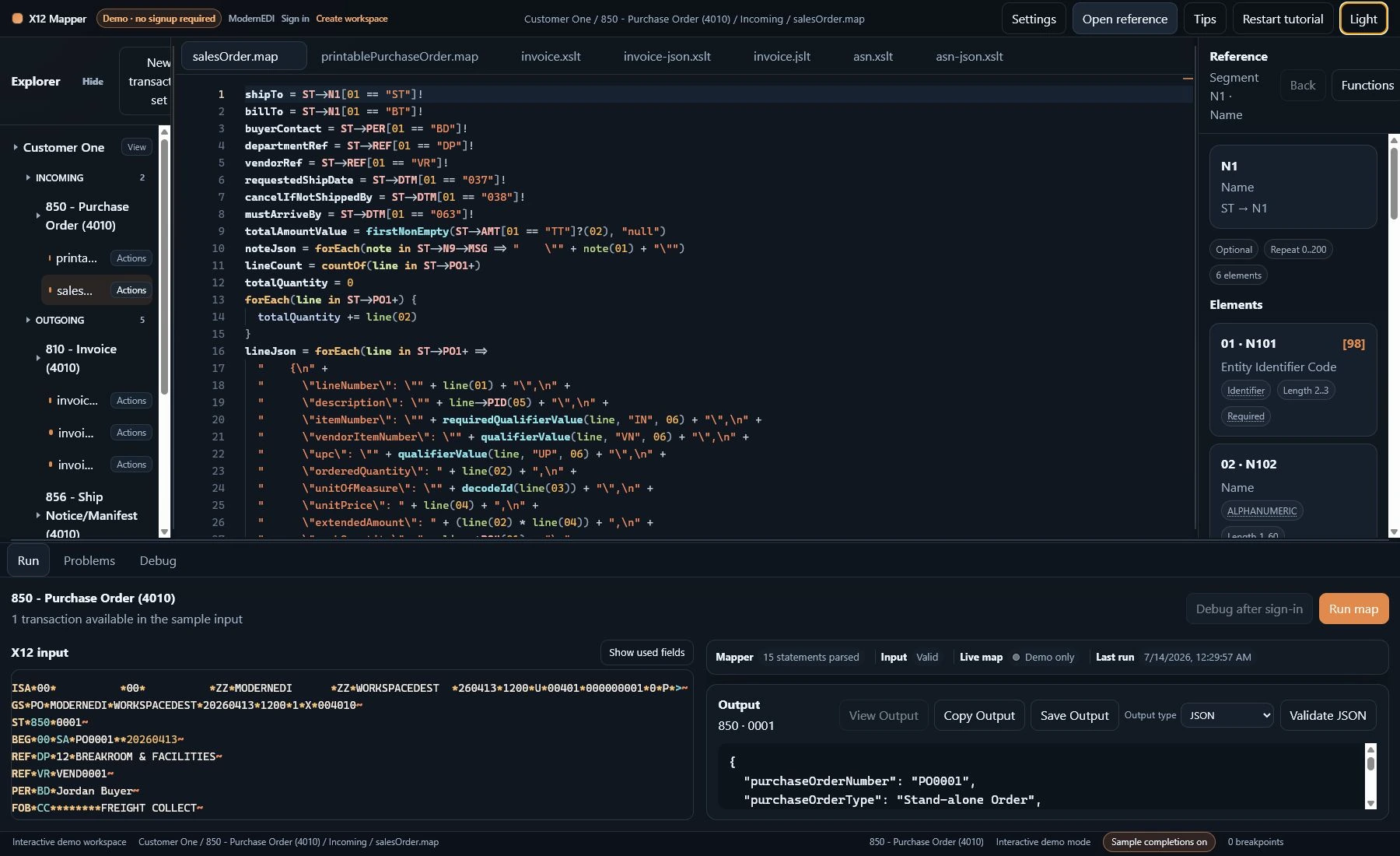Click the reference Back button

point(1303,86)
